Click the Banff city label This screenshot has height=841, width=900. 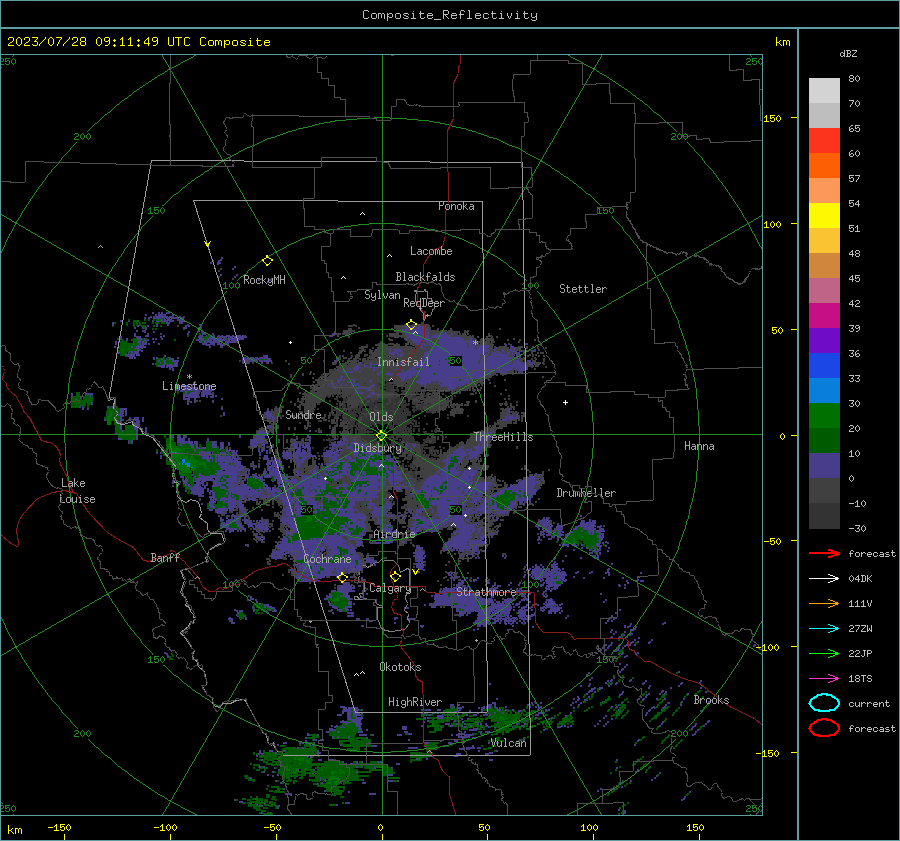[165, 557]
